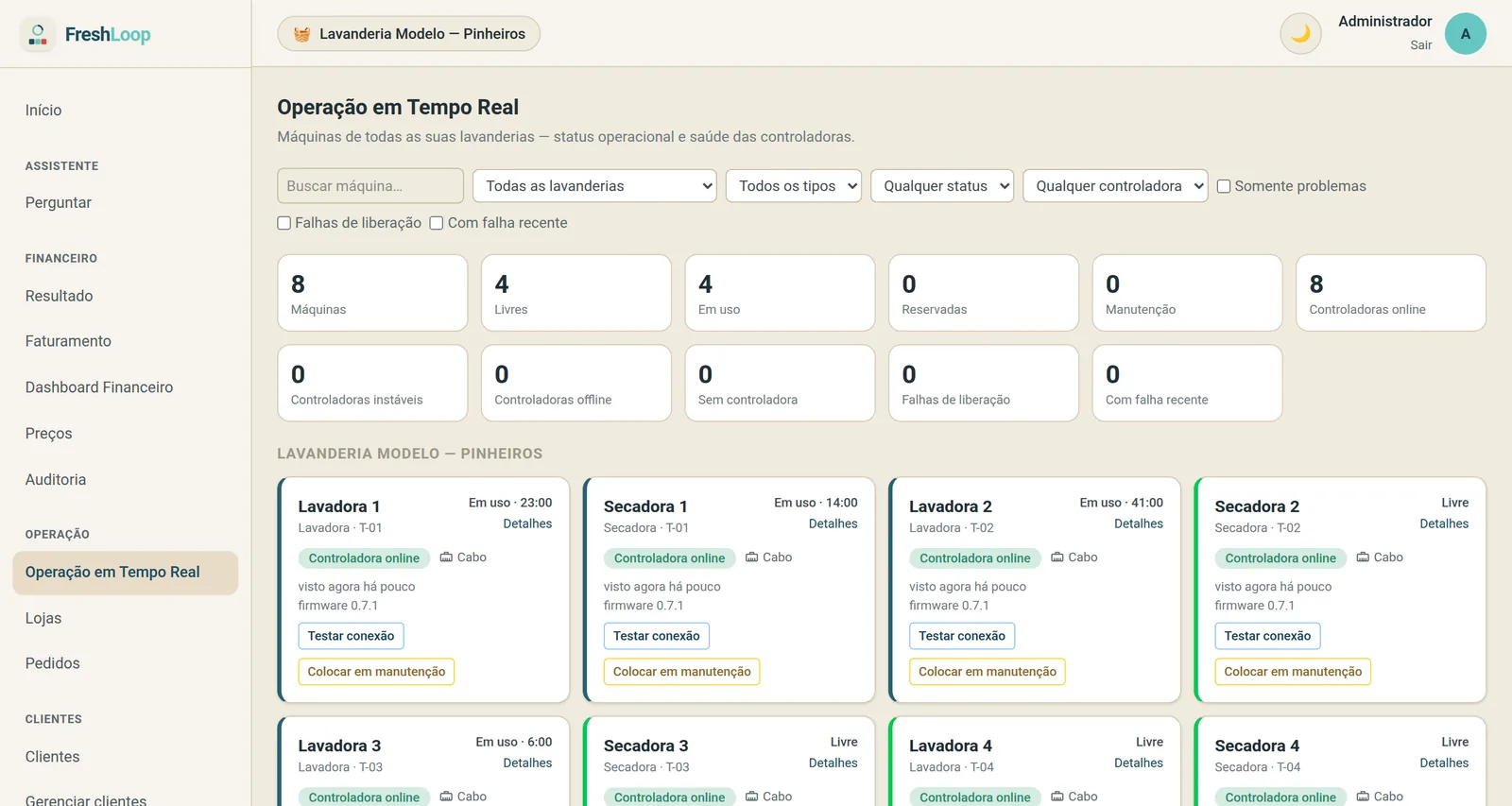Screen dimensions: 1512x806
Task: Put Lavadora 2 in maintenance
Action: pyautogui.click(x=988, y=672)
